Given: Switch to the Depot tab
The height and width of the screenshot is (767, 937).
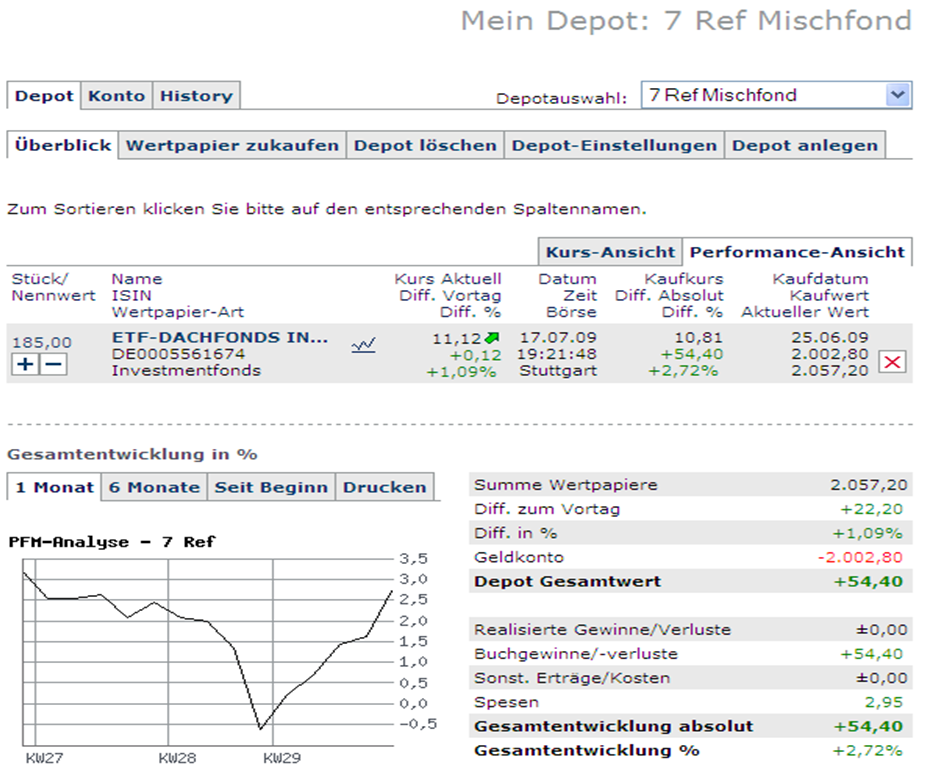Looking at the screenshot, I should coord(44,96).
